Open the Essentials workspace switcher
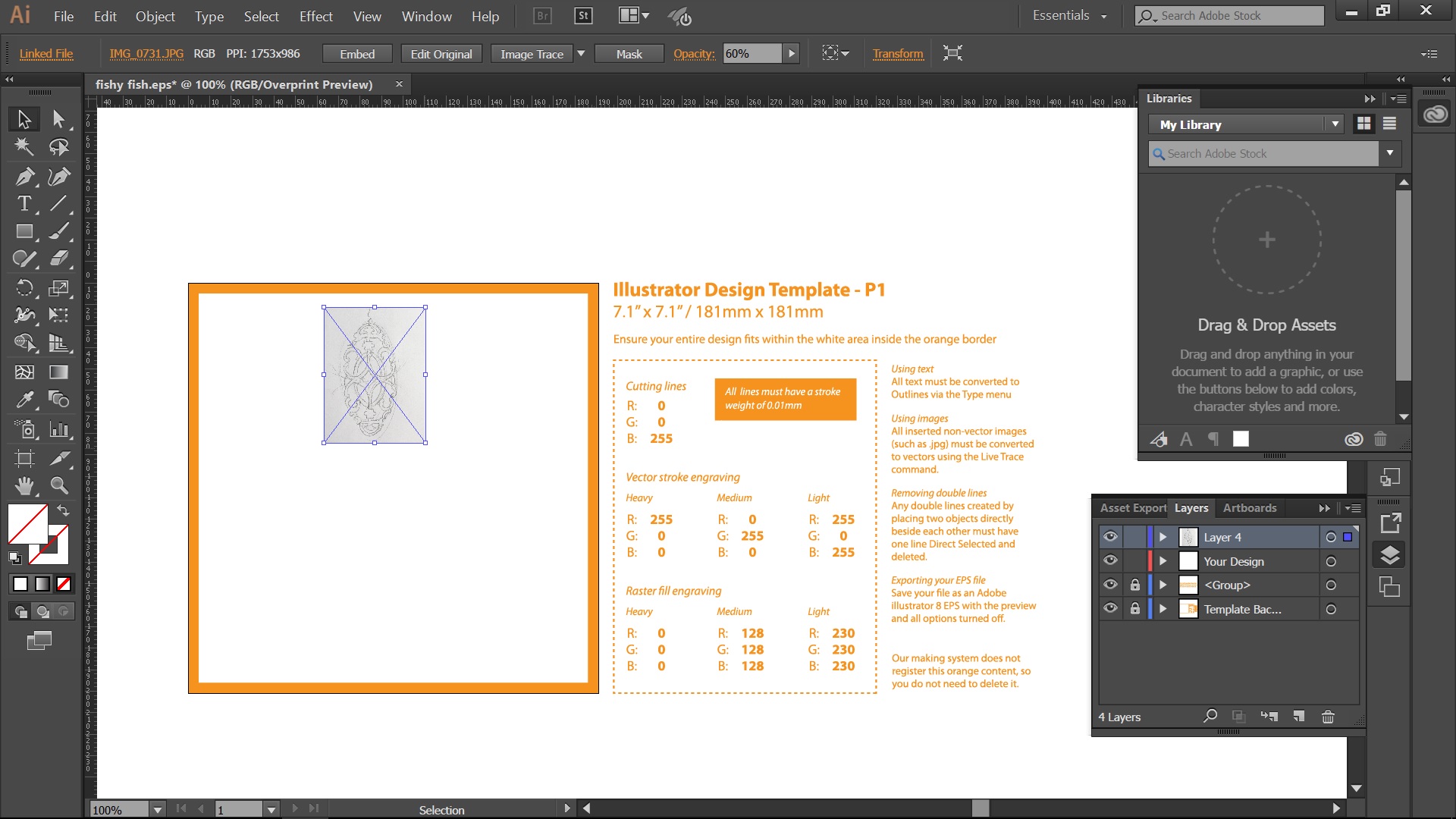This screenshot has height=819, width=1456. click(x=1069, y=15)
